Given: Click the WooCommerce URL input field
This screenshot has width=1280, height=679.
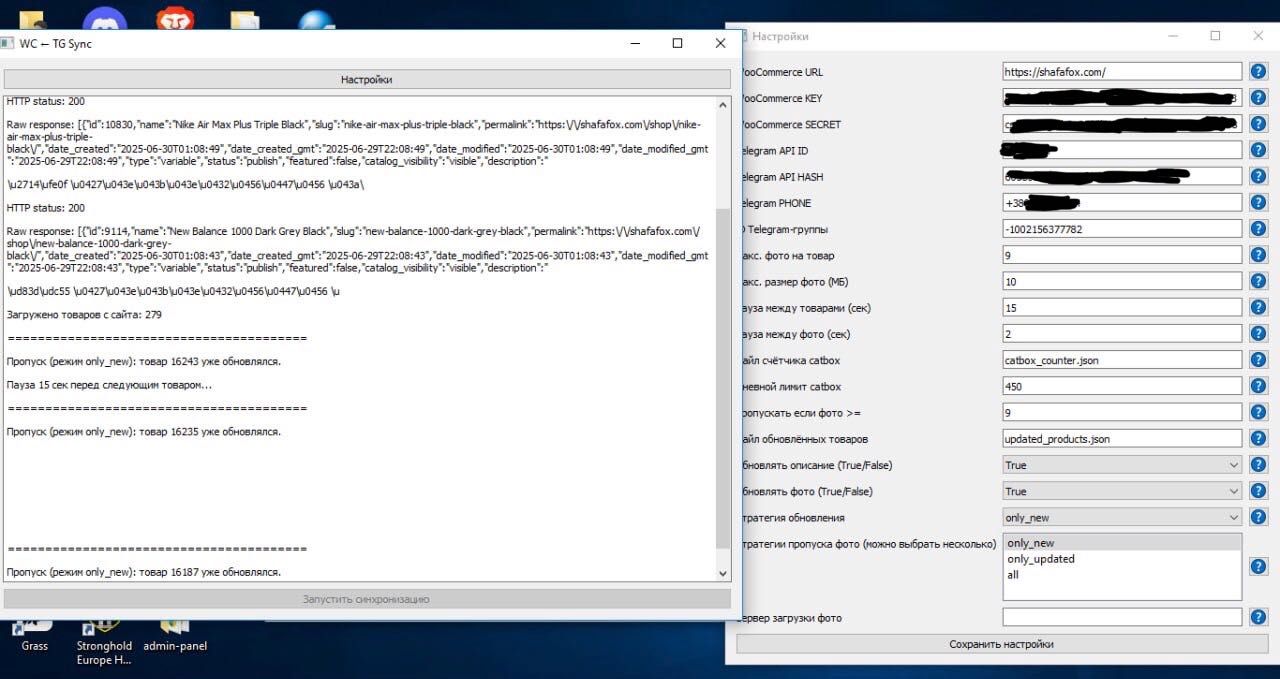Looking at the screenshot, I should point(1123,72).
